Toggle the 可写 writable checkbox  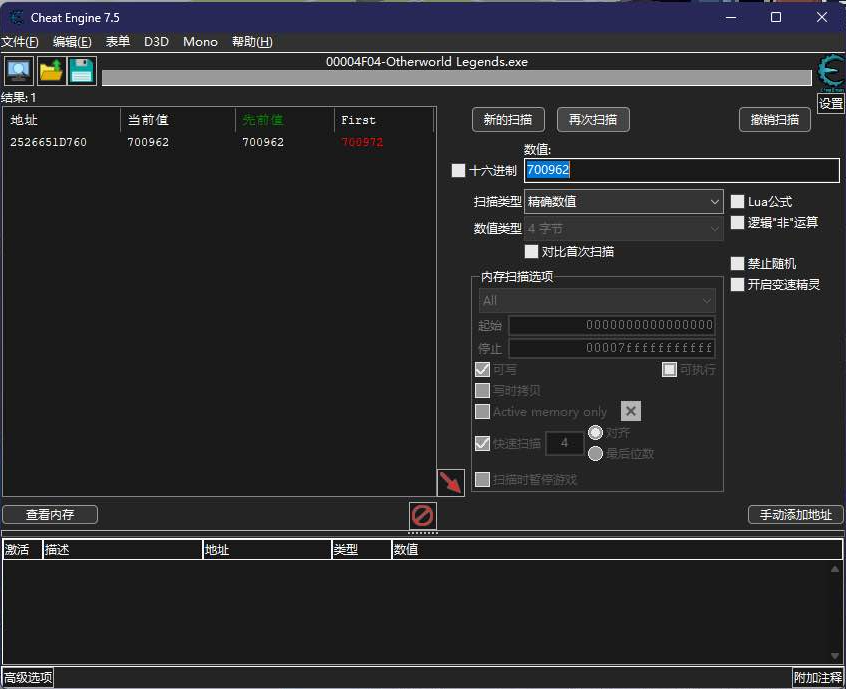click(482, 370)
